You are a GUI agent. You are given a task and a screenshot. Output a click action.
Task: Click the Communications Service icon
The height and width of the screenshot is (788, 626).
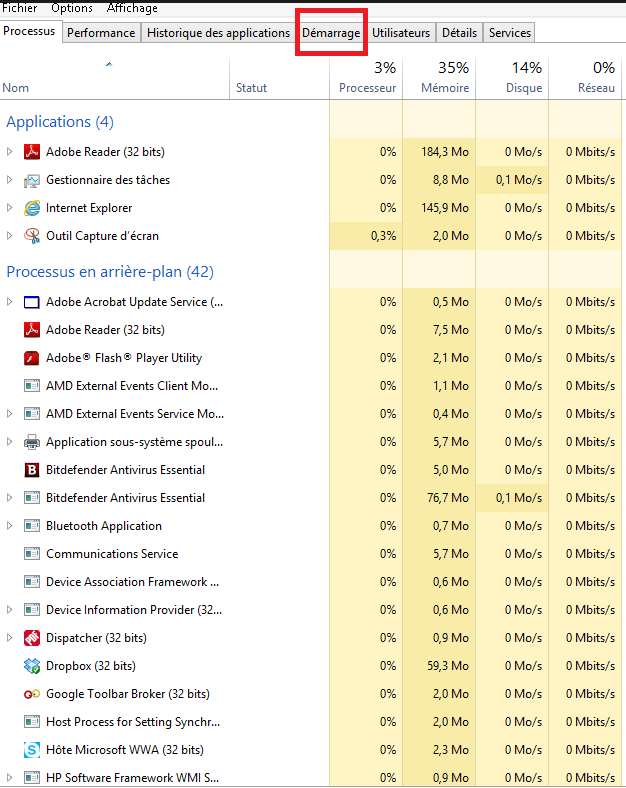point(32,554)
